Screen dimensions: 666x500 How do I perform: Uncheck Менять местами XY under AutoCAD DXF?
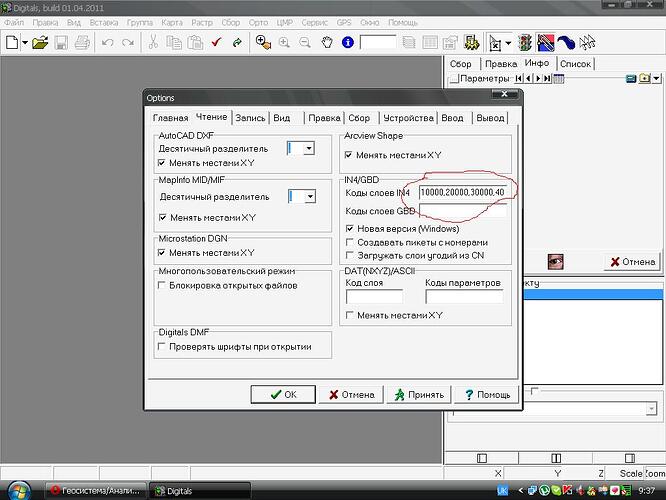(x=161, y=163)
